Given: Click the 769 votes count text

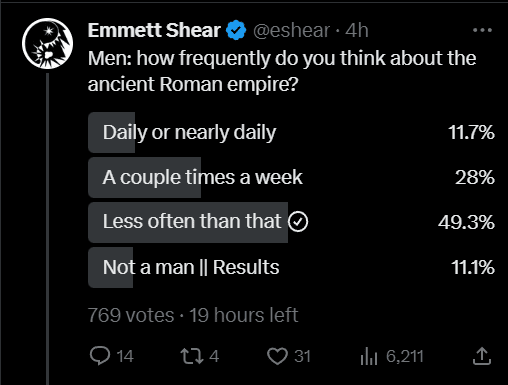Looking at the screenshot, I should (131, 315).
